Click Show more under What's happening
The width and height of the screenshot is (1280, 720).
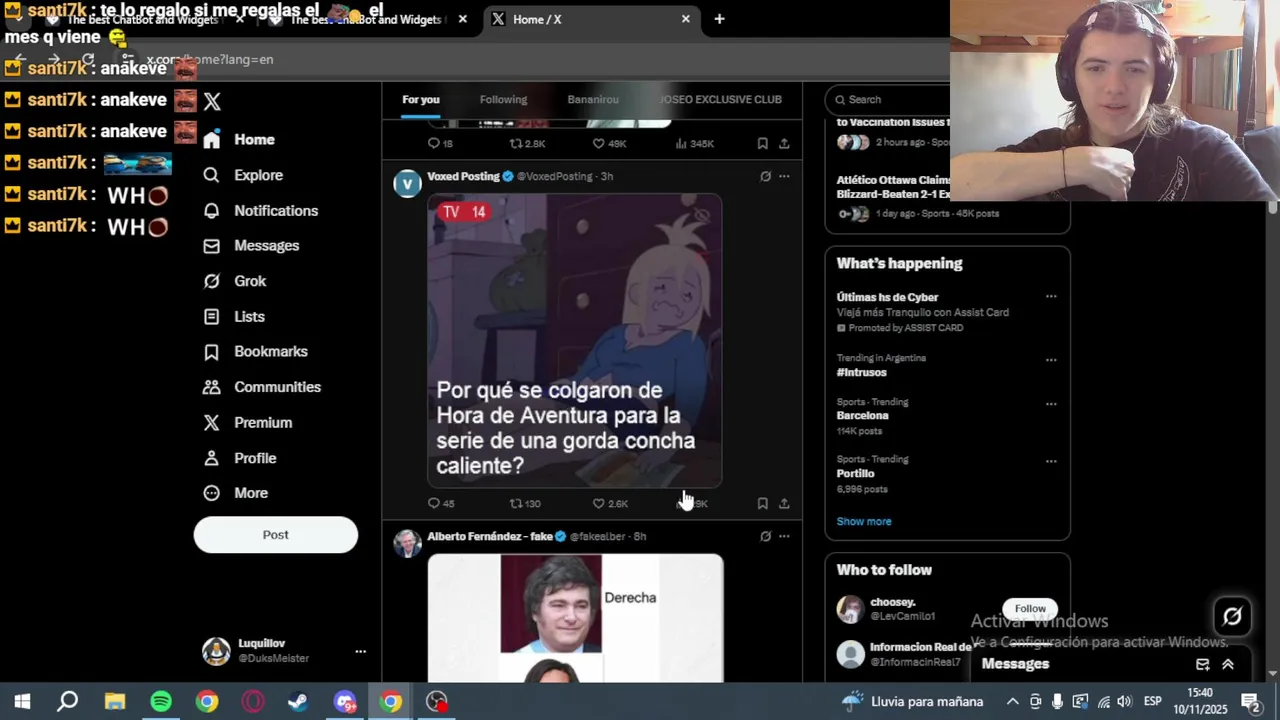(864, 522)
